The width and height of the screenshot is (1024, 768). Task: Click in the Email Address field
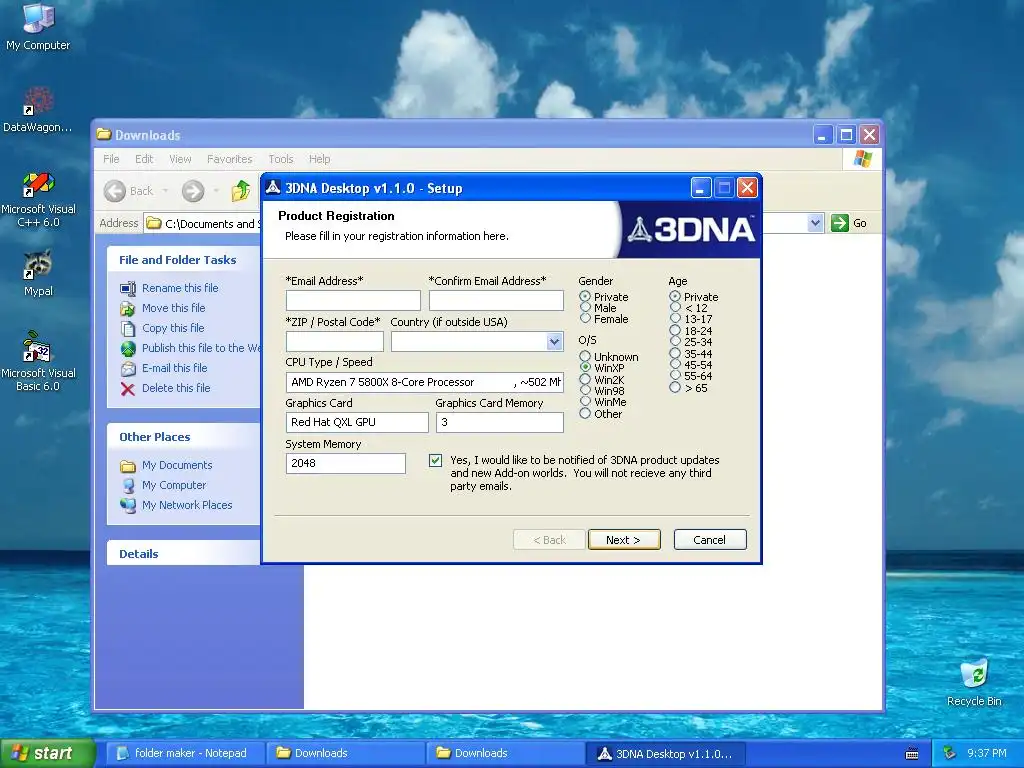353,300
